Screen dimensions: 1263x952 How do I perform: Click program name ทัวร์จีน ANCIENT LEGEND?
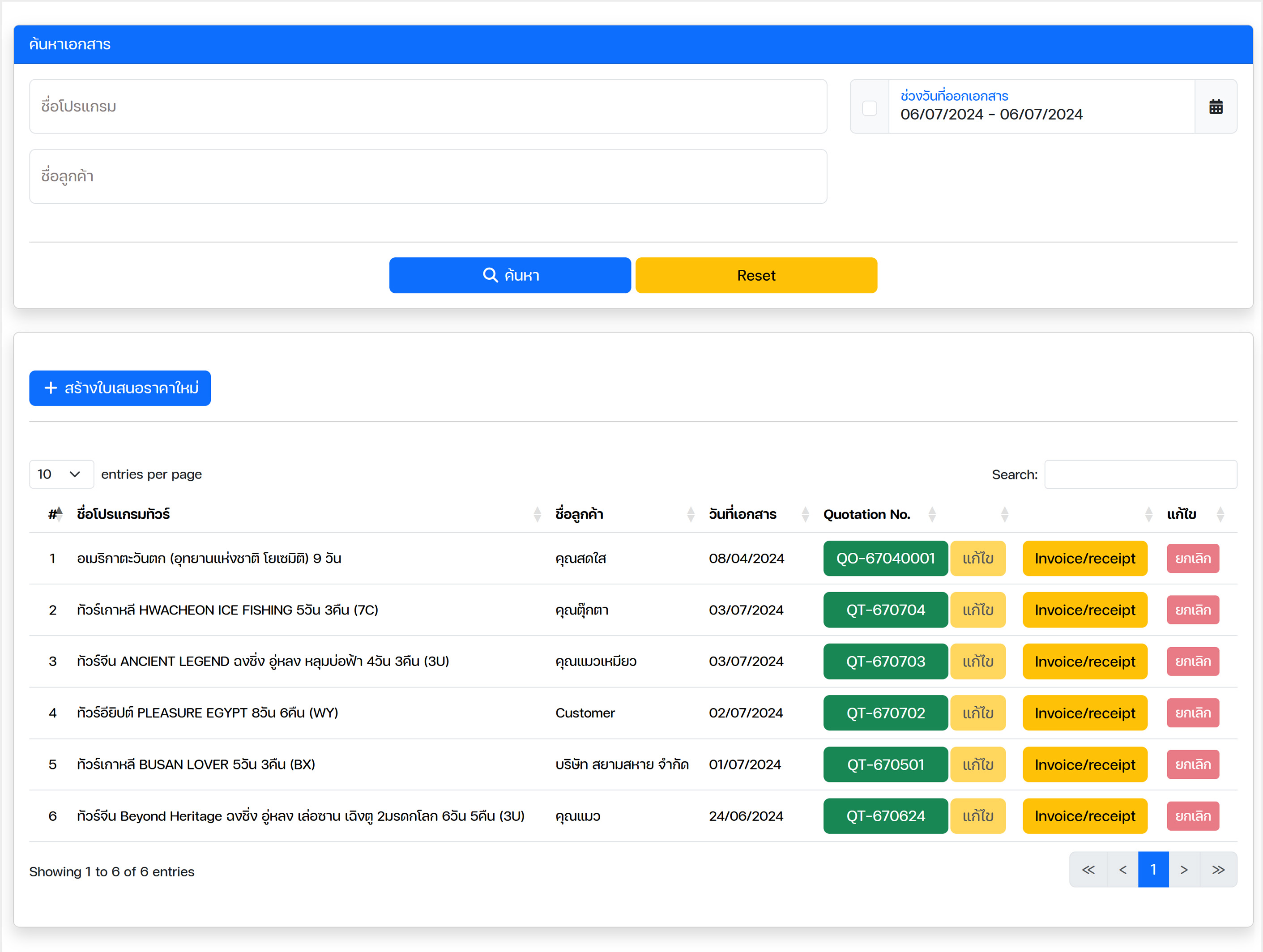coord(263,662)
